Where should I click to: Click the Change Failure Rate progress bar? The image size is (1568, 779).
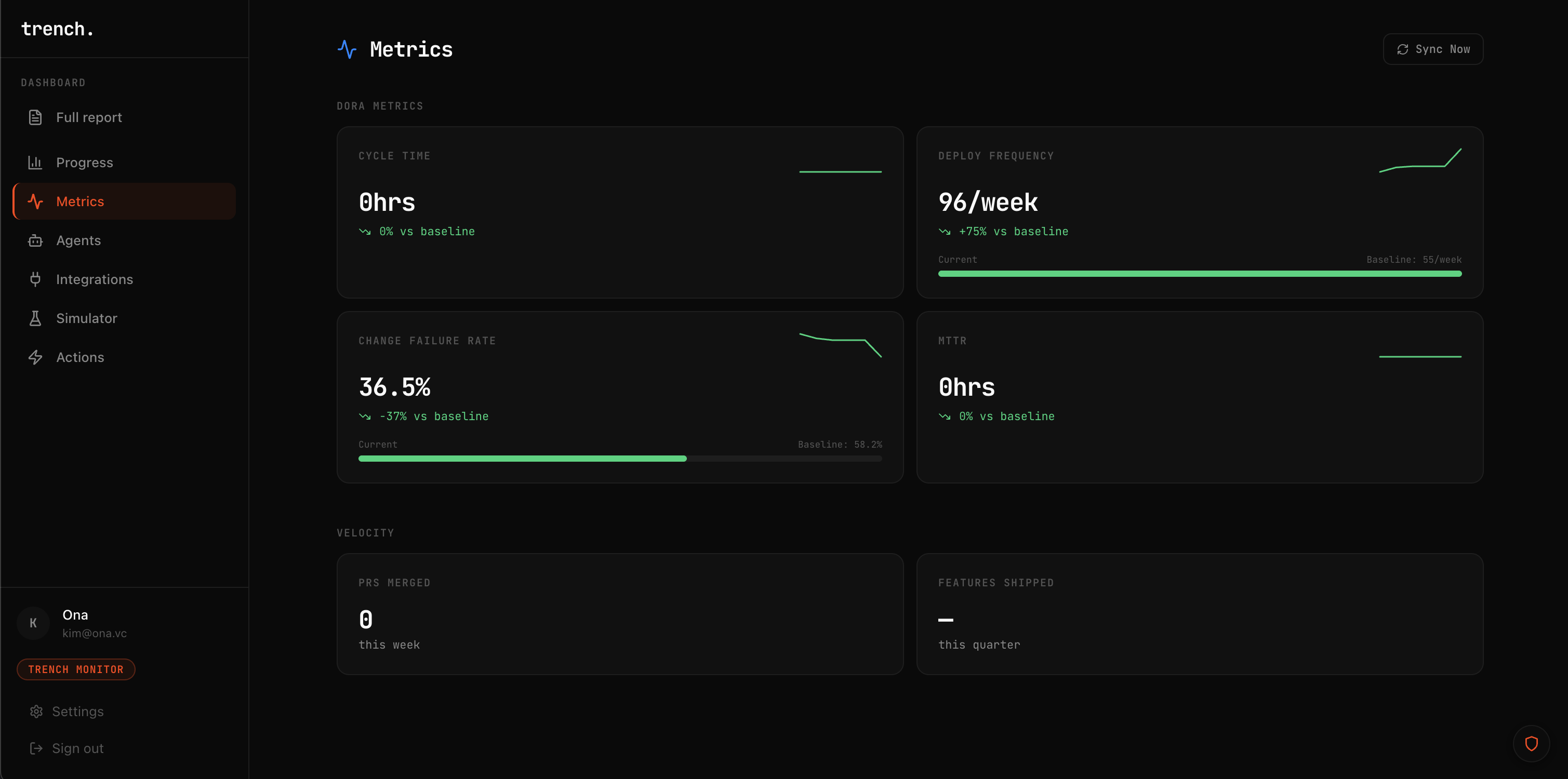620,459
